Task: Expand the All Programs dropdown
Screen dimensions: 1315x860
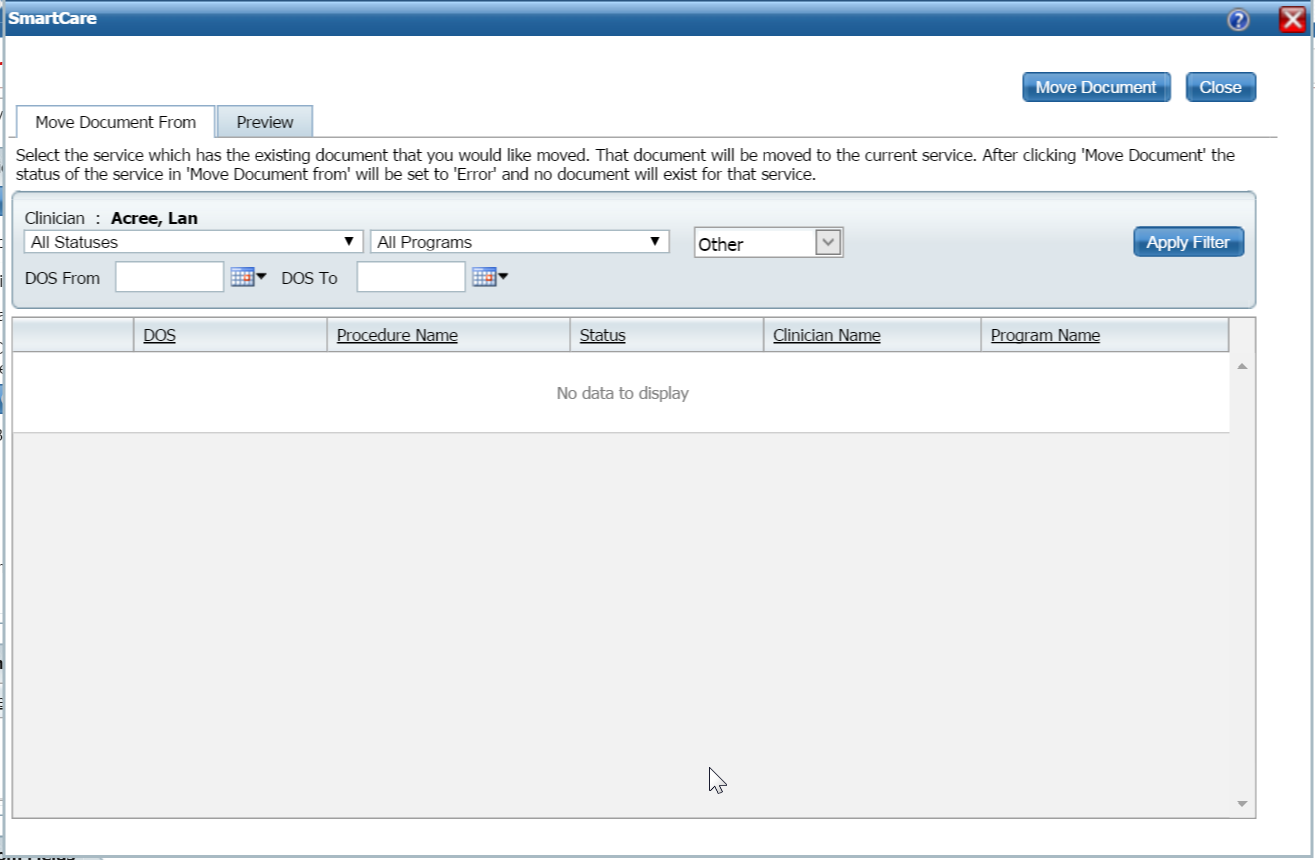Action: click(x=519, y=242)
